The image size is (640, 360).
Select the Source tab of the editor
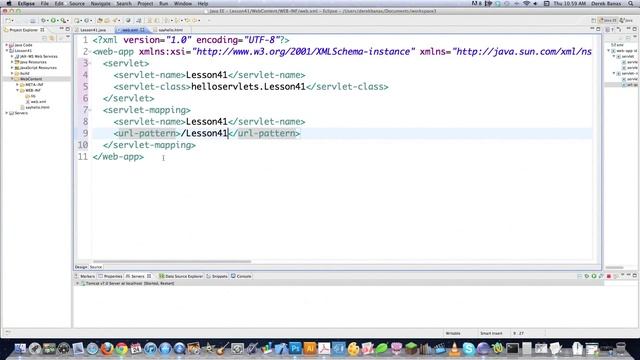click(96, 267)
